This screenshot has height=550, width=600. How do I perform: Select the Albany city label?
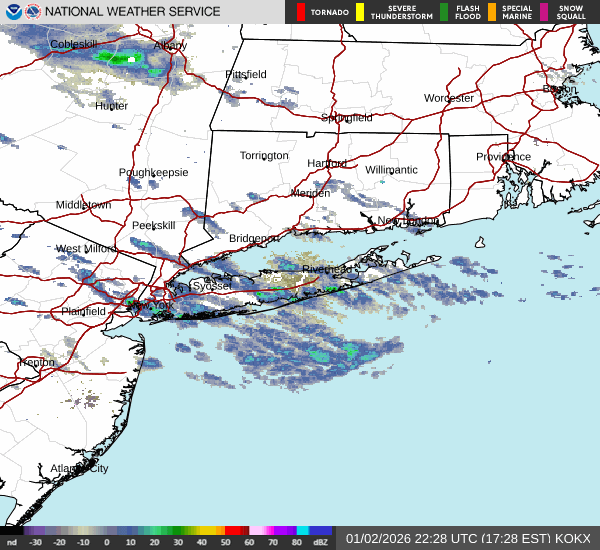pyautogui.click(x=170, y=46)
